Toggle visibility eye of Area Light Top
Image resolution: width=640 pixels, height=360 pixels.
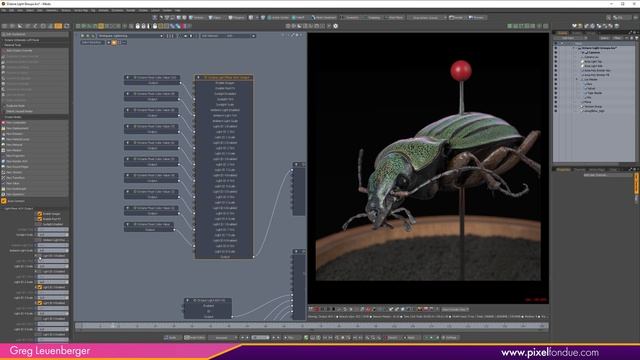(556, 62)
